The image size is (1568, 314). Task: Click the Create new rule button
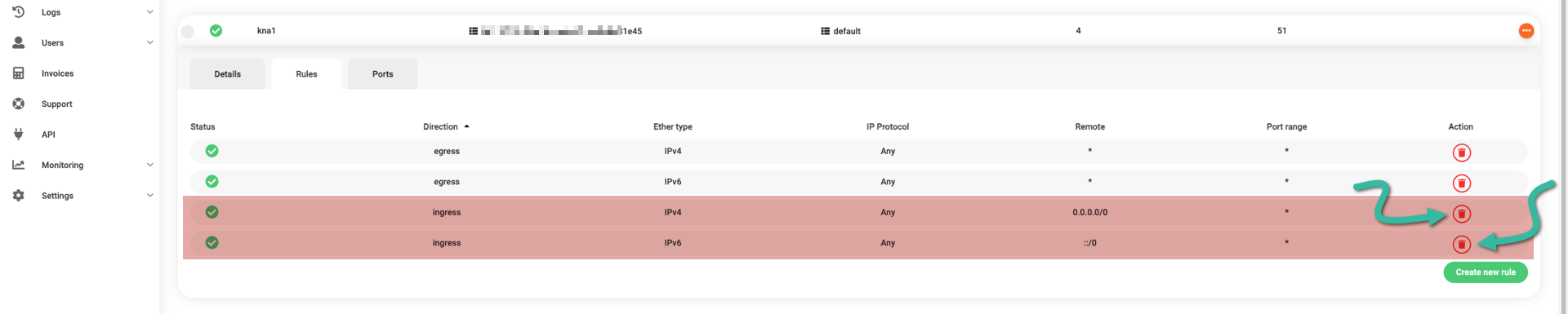[1485, 272]
